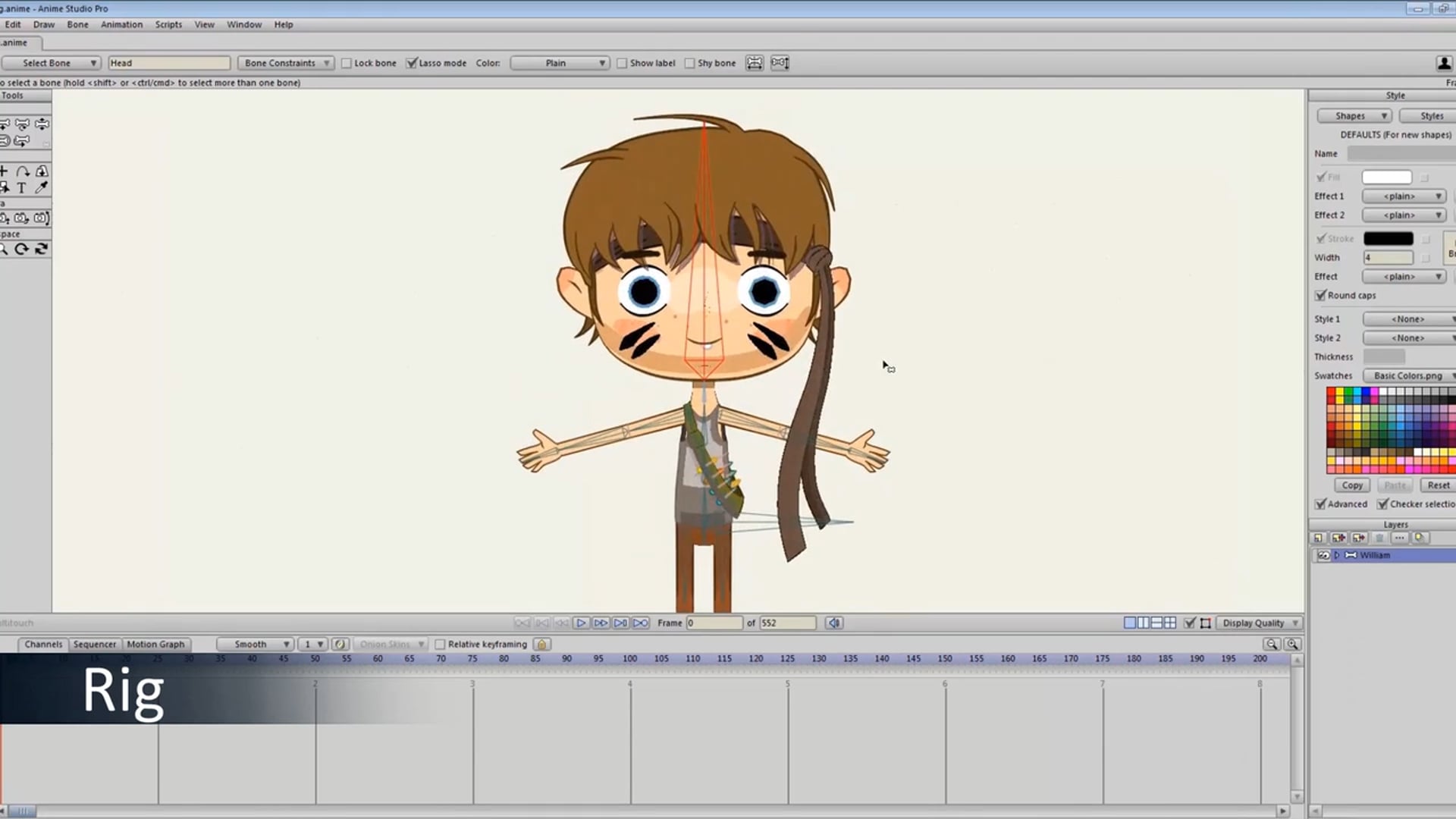The height and width of the screenshot is (819, 1456).
Task: Enable the Relative keyframing checkbox
Action: pos(440,644)
